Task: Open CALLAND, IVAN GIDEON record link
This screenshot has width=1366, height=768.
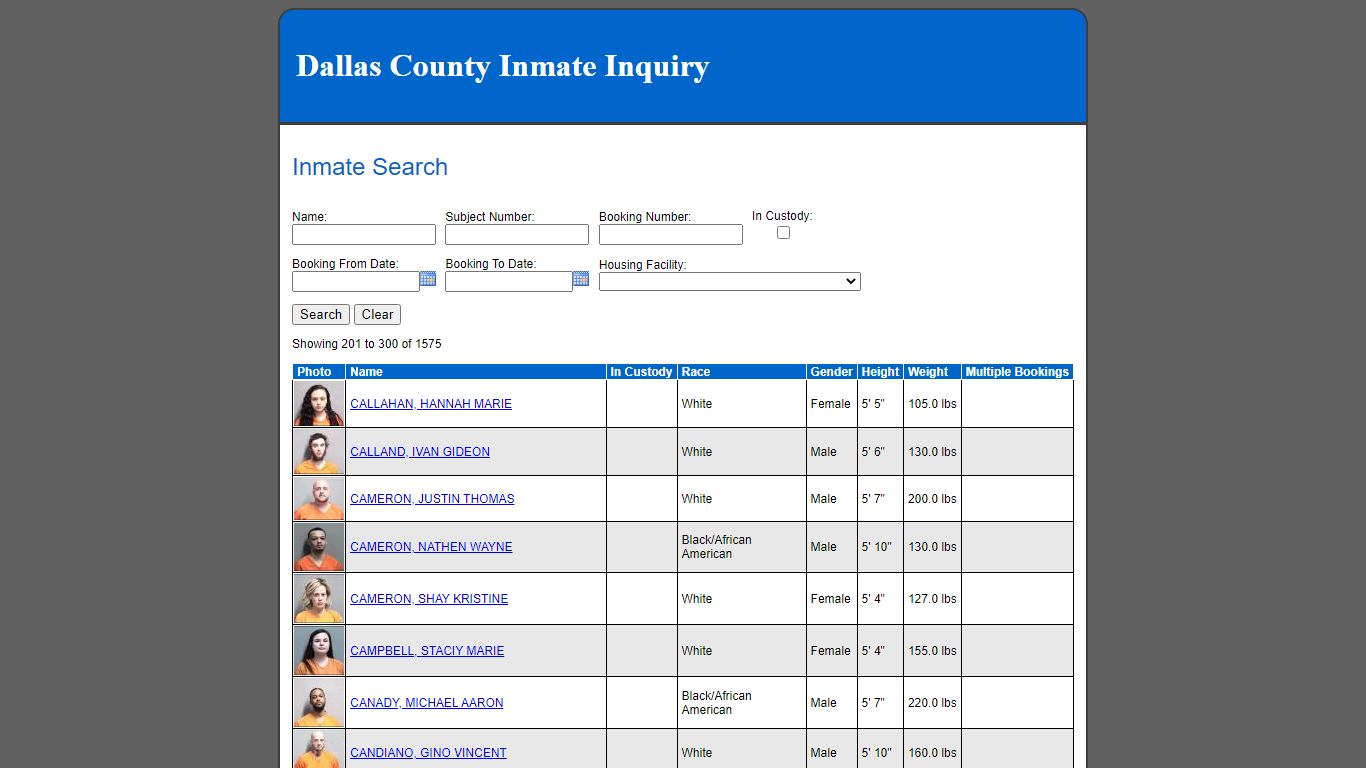Action: pyautogui.click(x=420, y=452)
